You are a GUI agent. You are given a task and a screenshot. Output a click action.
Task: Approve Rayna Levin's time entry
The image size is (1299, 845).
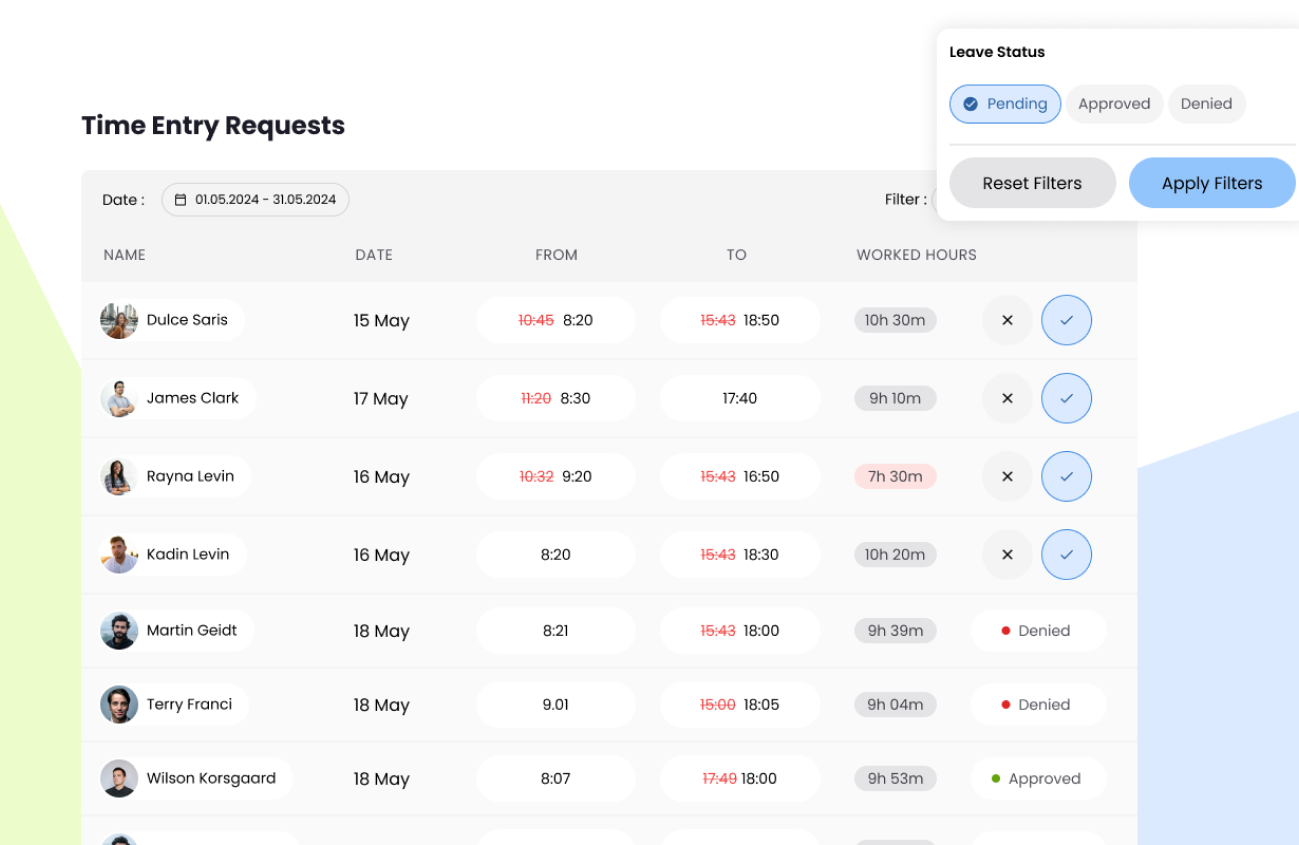[x=1066, y=476]
